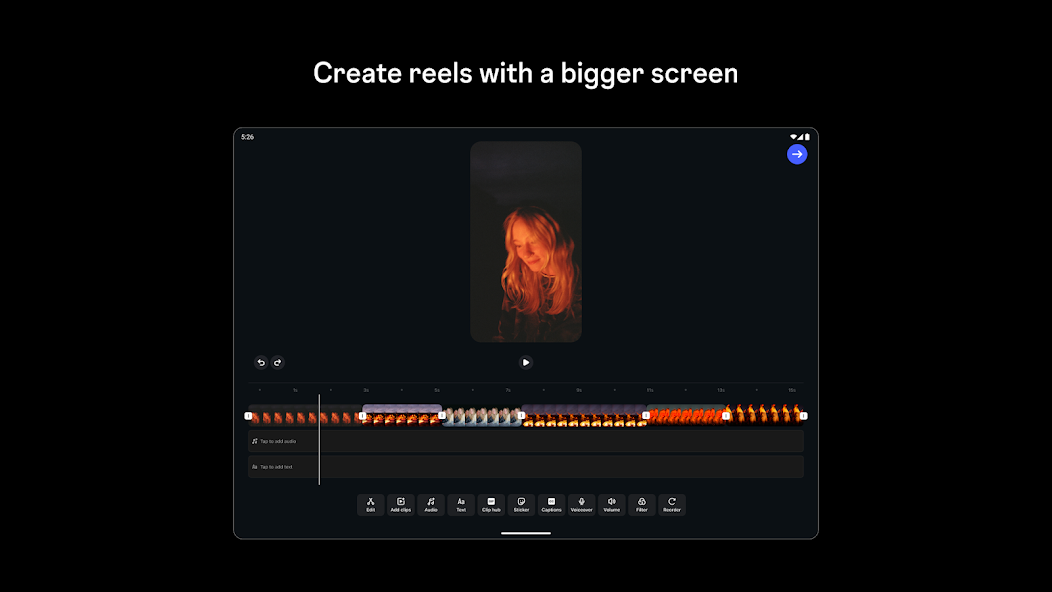This screenshot has width=1052, height=592.
Task: Open the Captions tool
Action: click(x=551, y=505)
